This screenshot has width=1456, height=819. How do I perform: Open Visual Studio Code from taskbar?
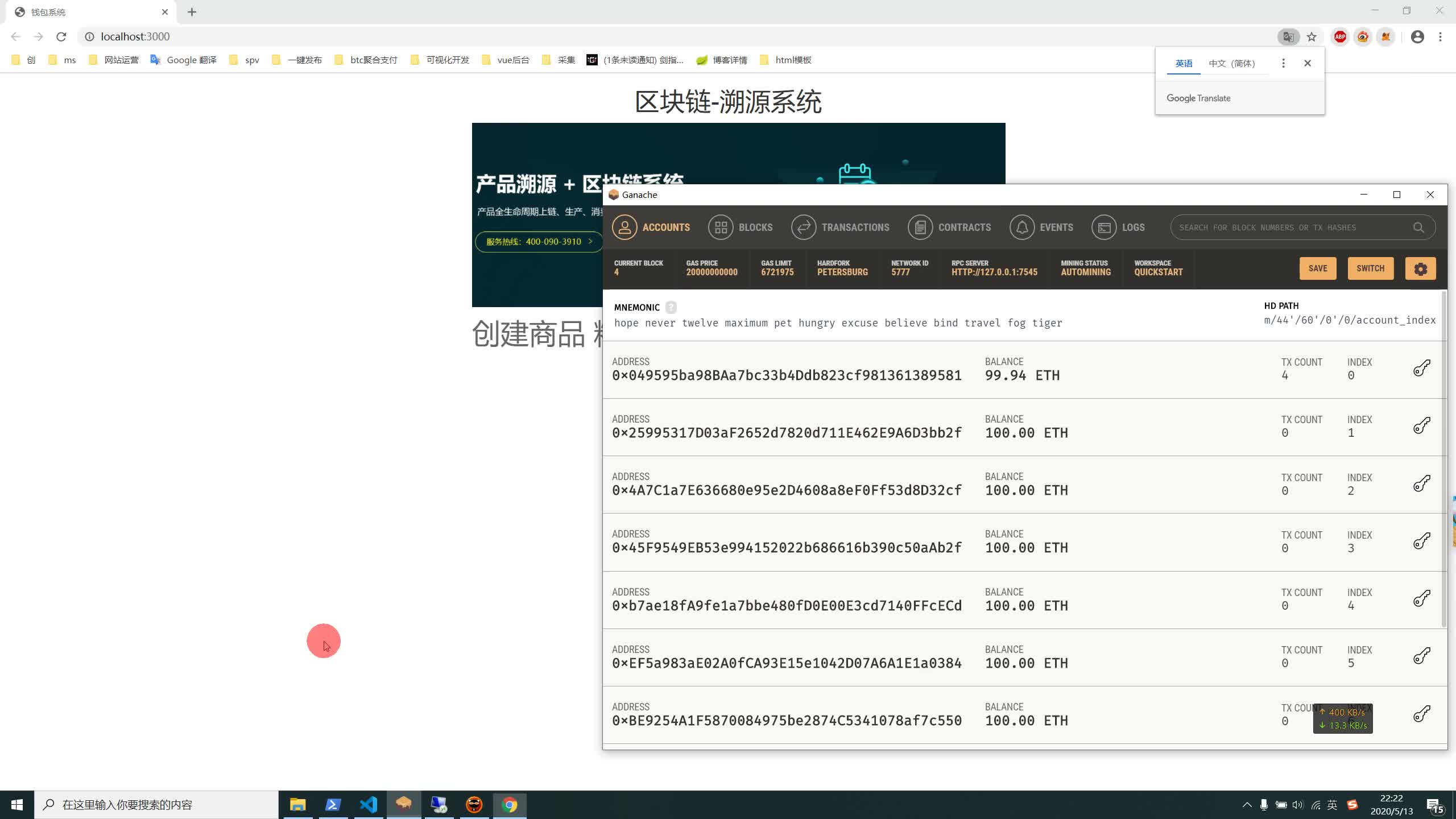click(x=369, y=804)
